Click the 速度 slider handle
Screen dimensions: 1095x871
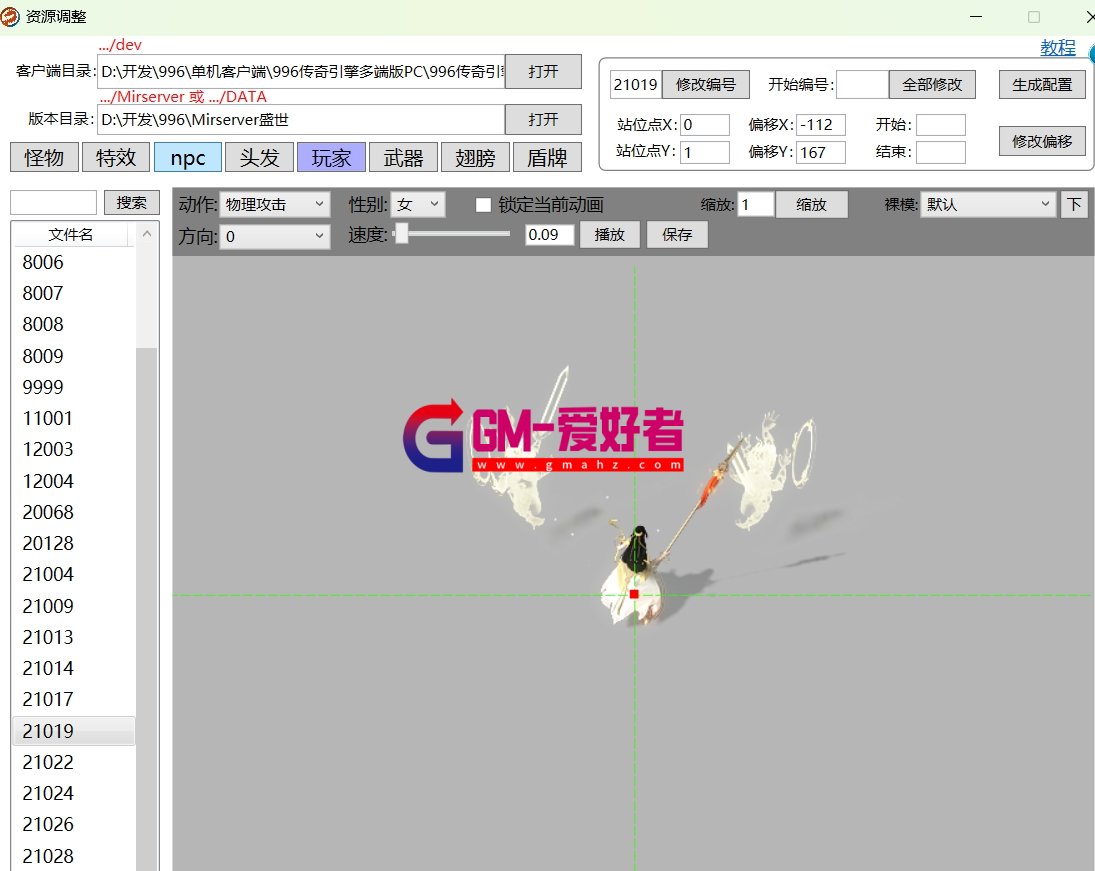[402, 233]
